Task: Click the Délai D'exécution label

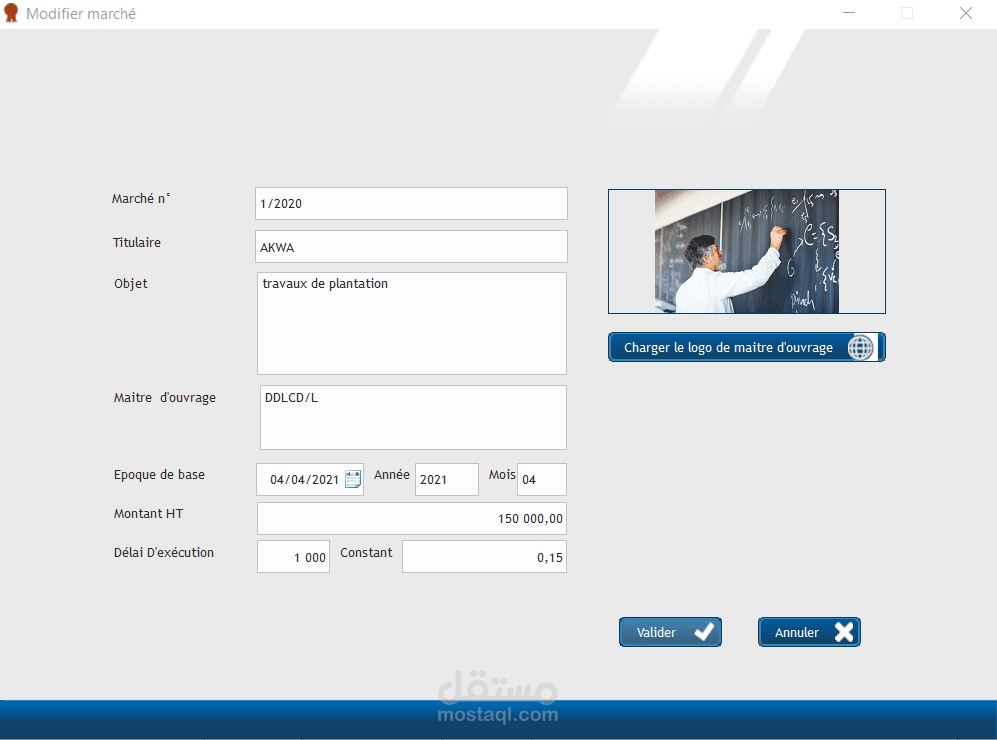Action: pyautogui.click(x=164, y=552)
